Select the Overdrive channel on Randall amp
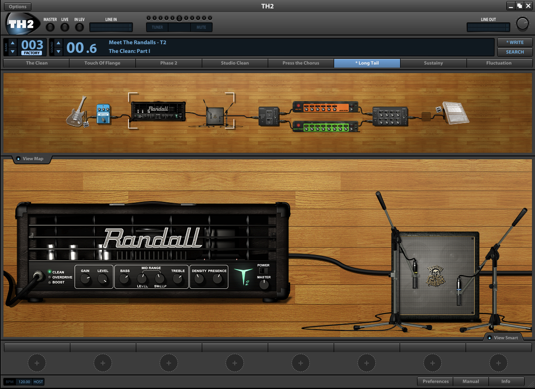535x389 pixels. [60, 277]
